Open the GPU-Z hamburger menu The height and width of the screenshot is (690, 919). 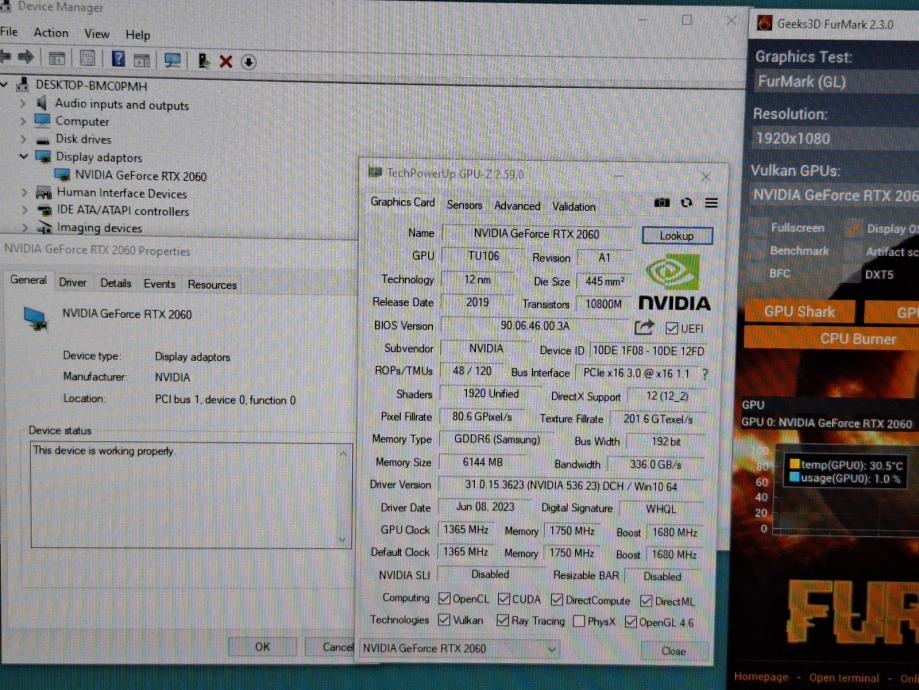[x=711, y=203]
